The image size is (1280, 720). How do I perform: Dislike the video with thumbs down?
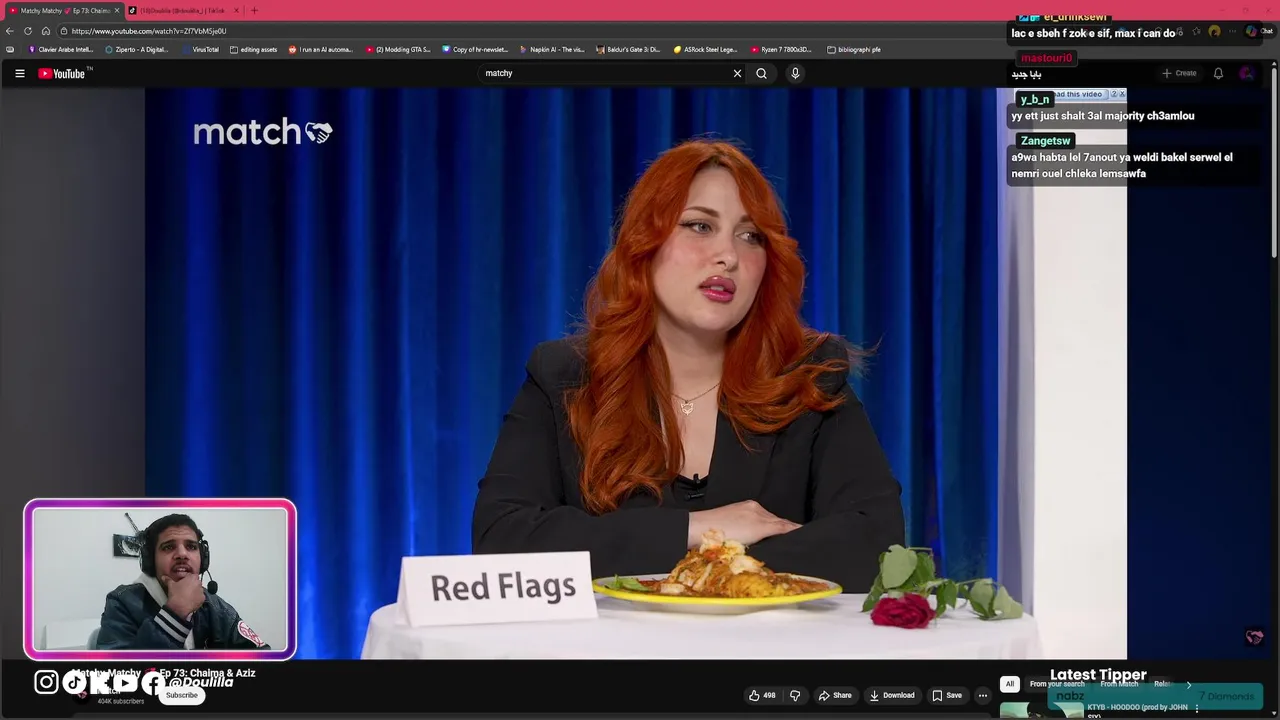pos(795,695)
